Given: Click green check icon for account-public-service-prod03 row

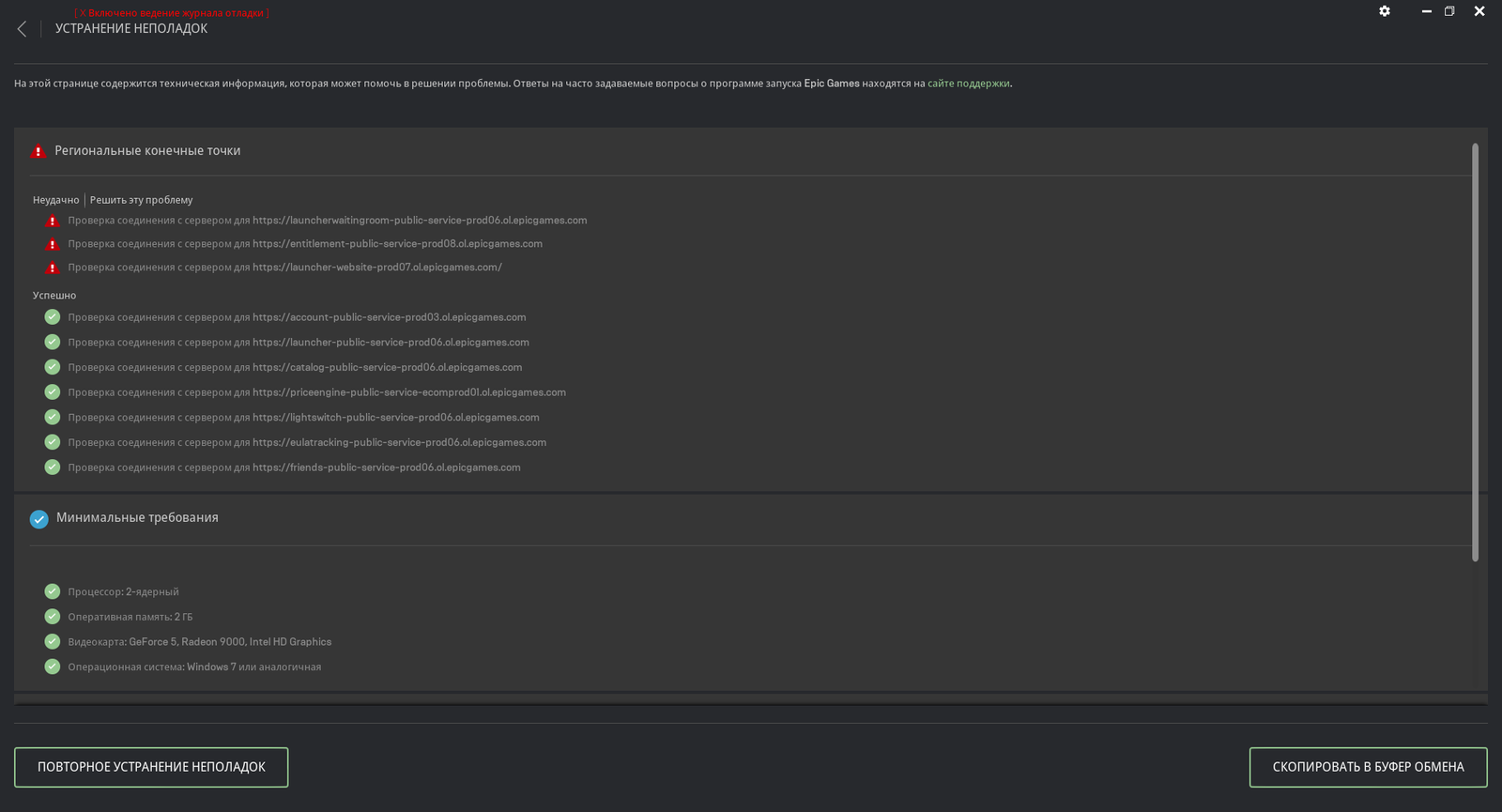Looking at the screenshot, I should pyautogui.click(x=53, y=317).
